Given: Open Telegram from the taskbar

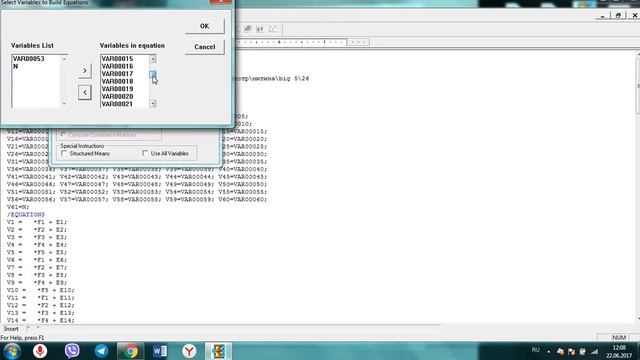Looking at the screenshot, I should [x=101, y=351].
